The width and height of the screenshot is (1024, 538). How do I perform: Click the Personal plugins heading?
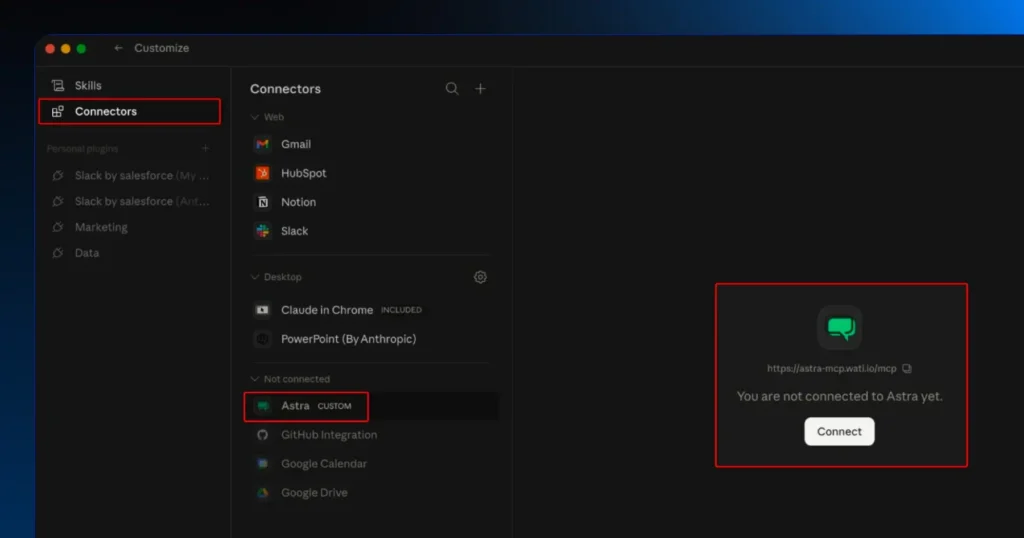pos(82,149)
